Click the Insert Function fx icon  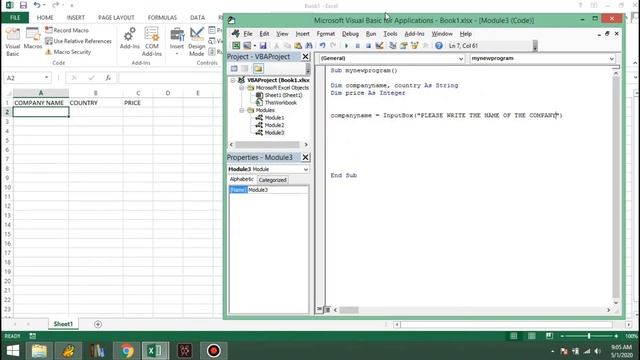[x=108, y=78]
